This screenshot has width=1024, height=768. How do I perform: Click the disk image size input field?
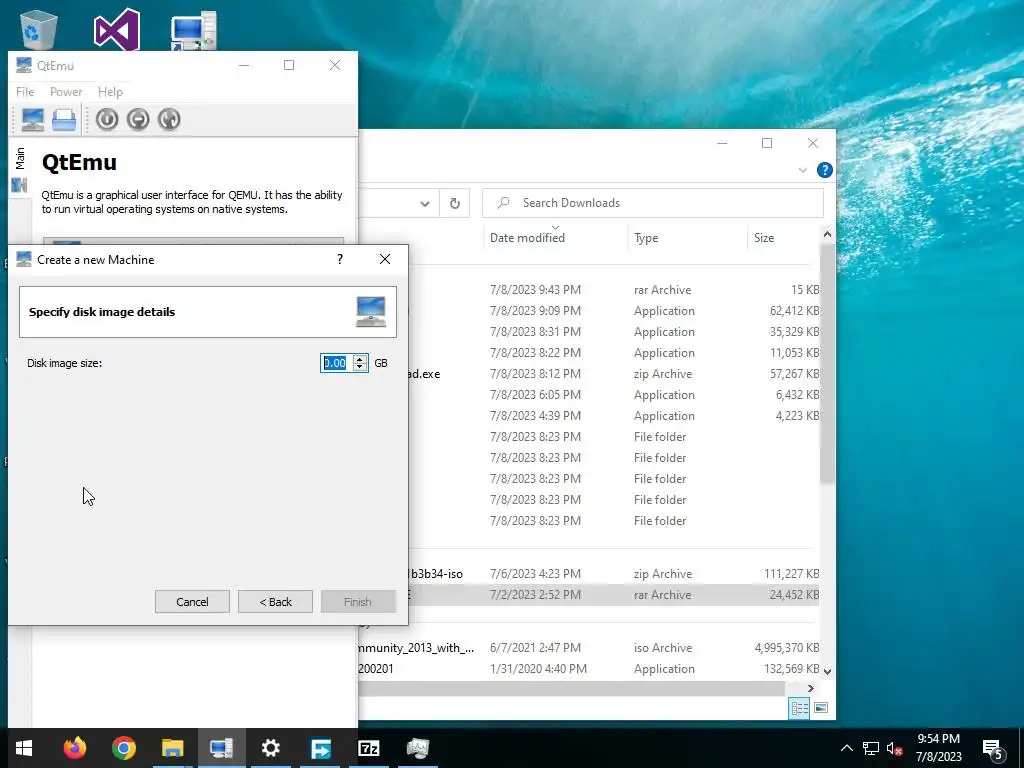(x=336, y=363)
